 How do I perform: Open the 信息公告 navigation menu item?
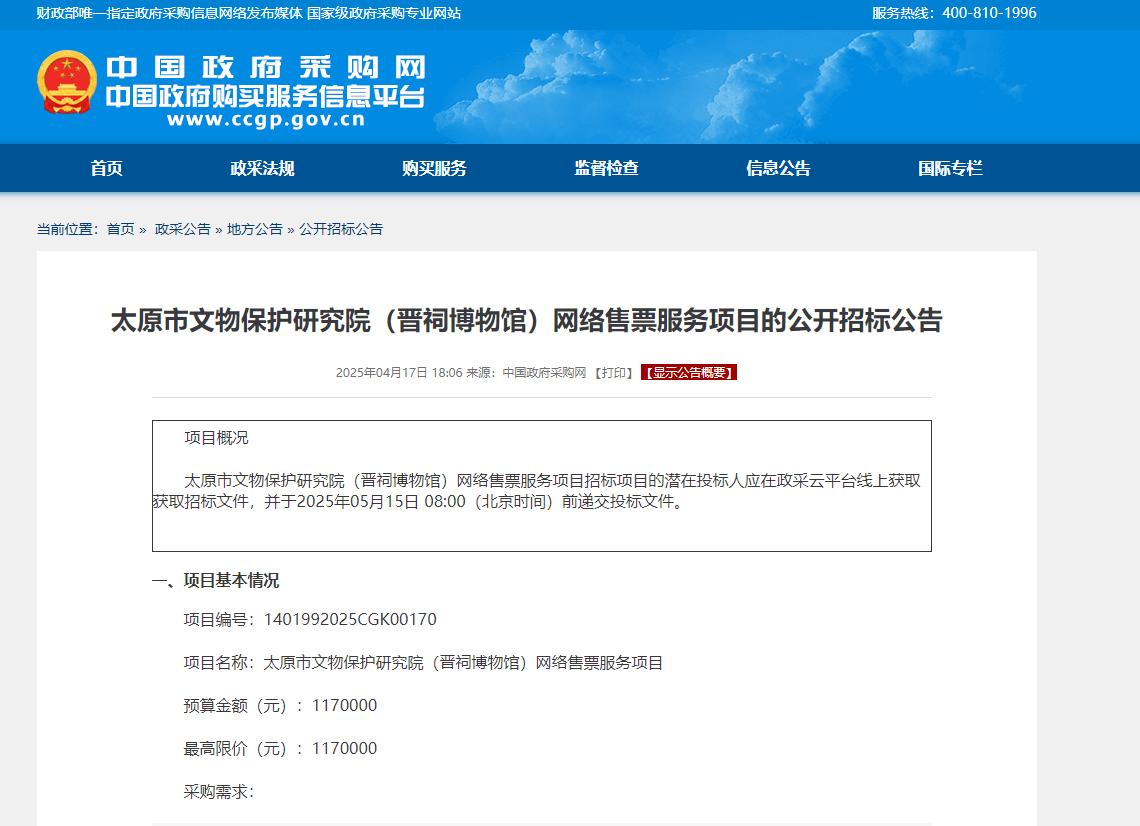(777, 168)
